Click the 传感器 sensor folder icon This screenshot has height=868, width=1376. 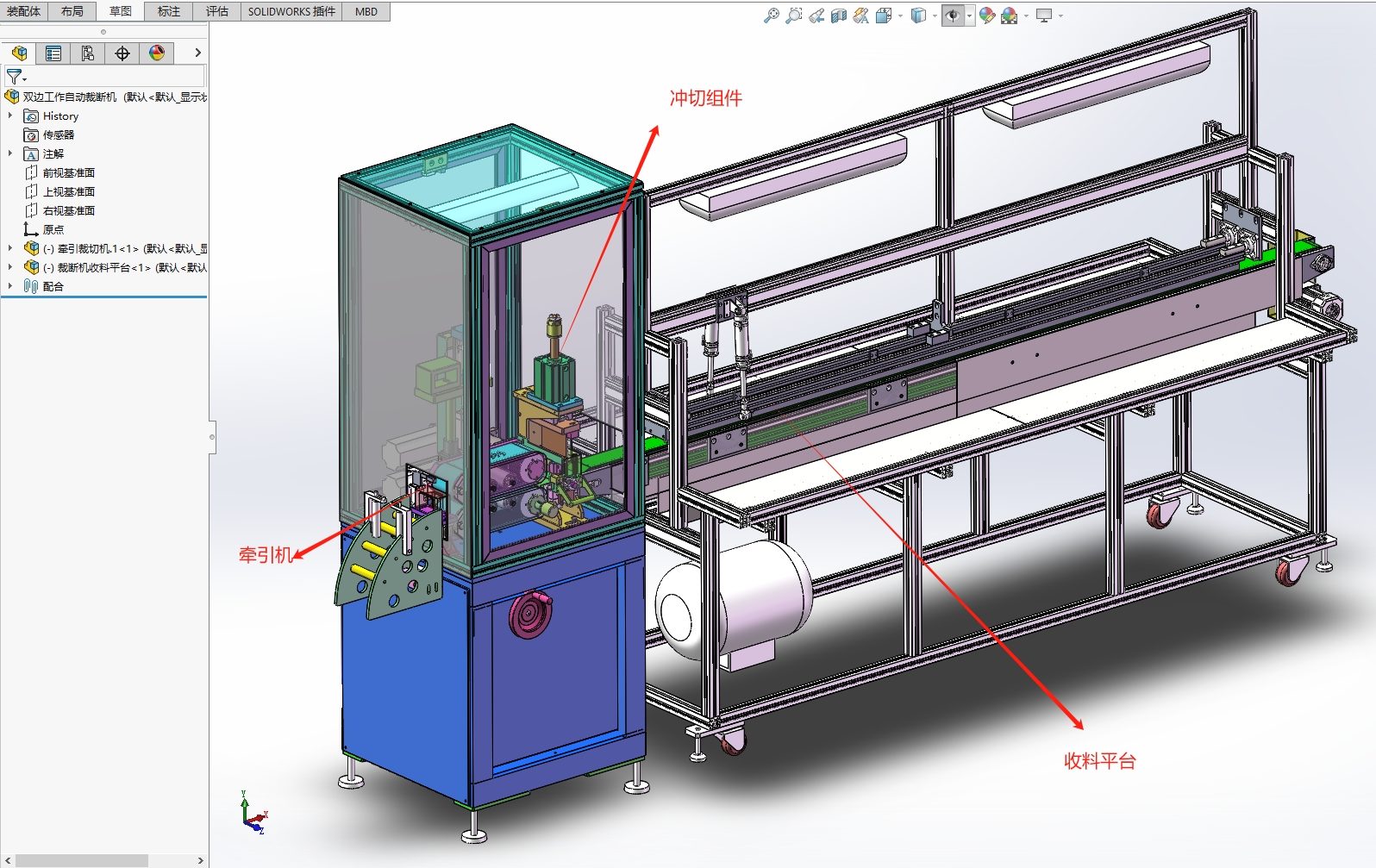(31, 134)
